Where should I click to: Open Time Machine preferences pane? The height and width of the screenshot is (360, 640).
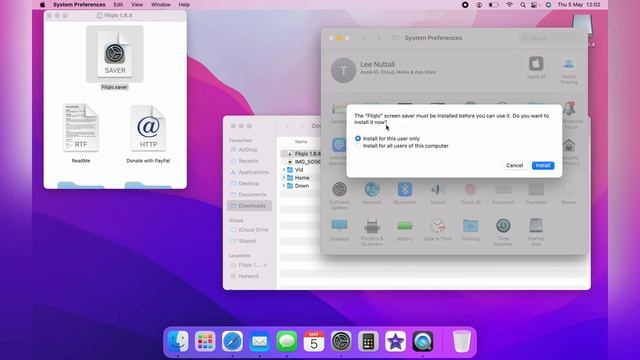tap(503, 232)
